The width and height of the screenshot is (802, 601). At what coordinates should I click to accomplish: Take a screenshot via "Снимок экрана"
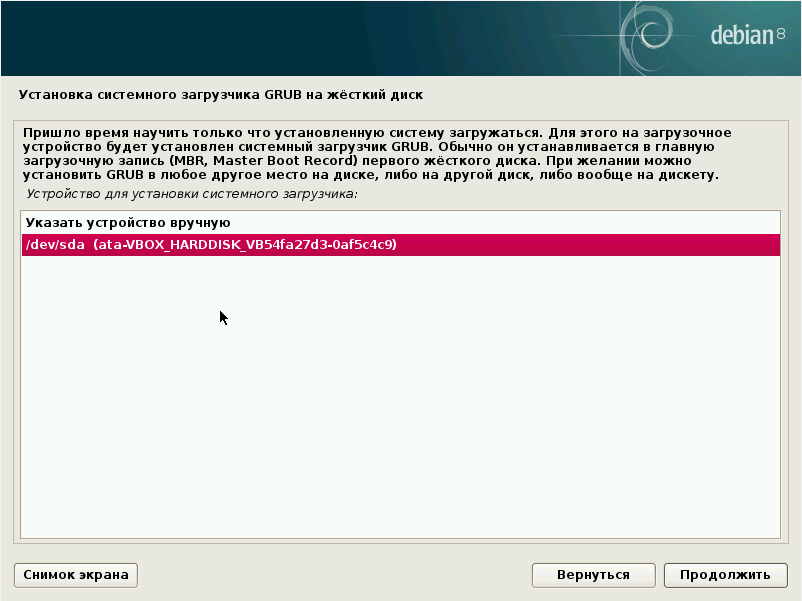(76, 575)
